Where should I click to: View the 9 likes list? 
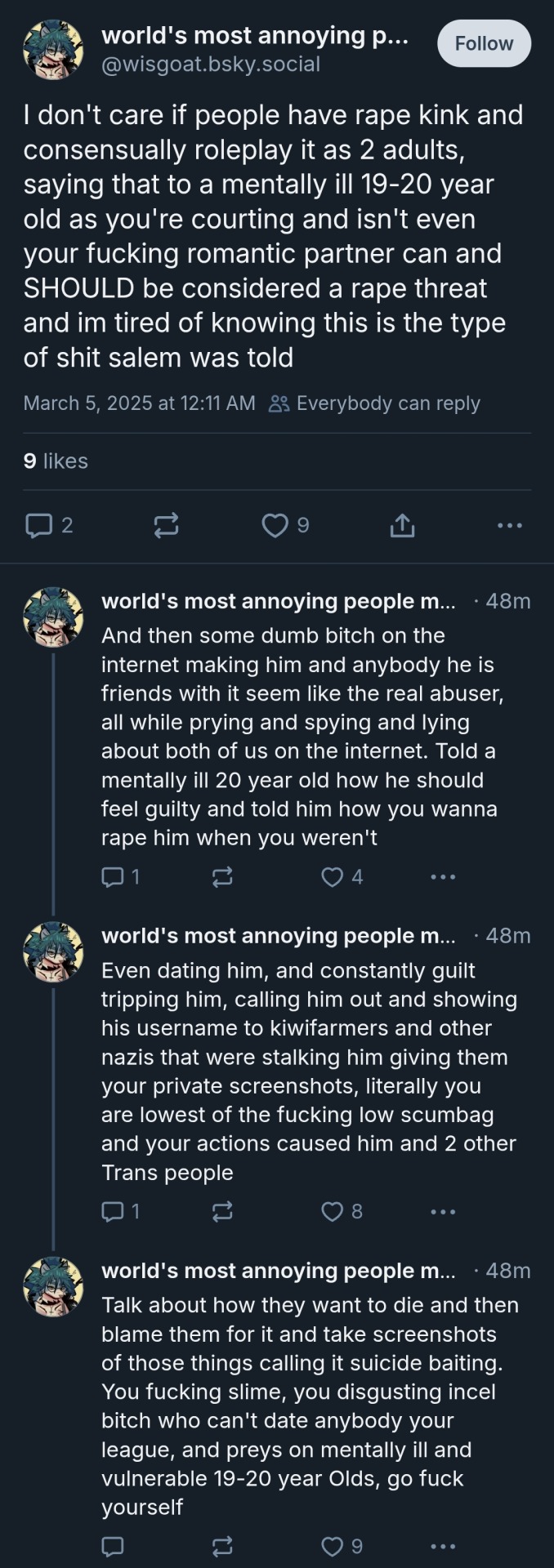(56, 461)
